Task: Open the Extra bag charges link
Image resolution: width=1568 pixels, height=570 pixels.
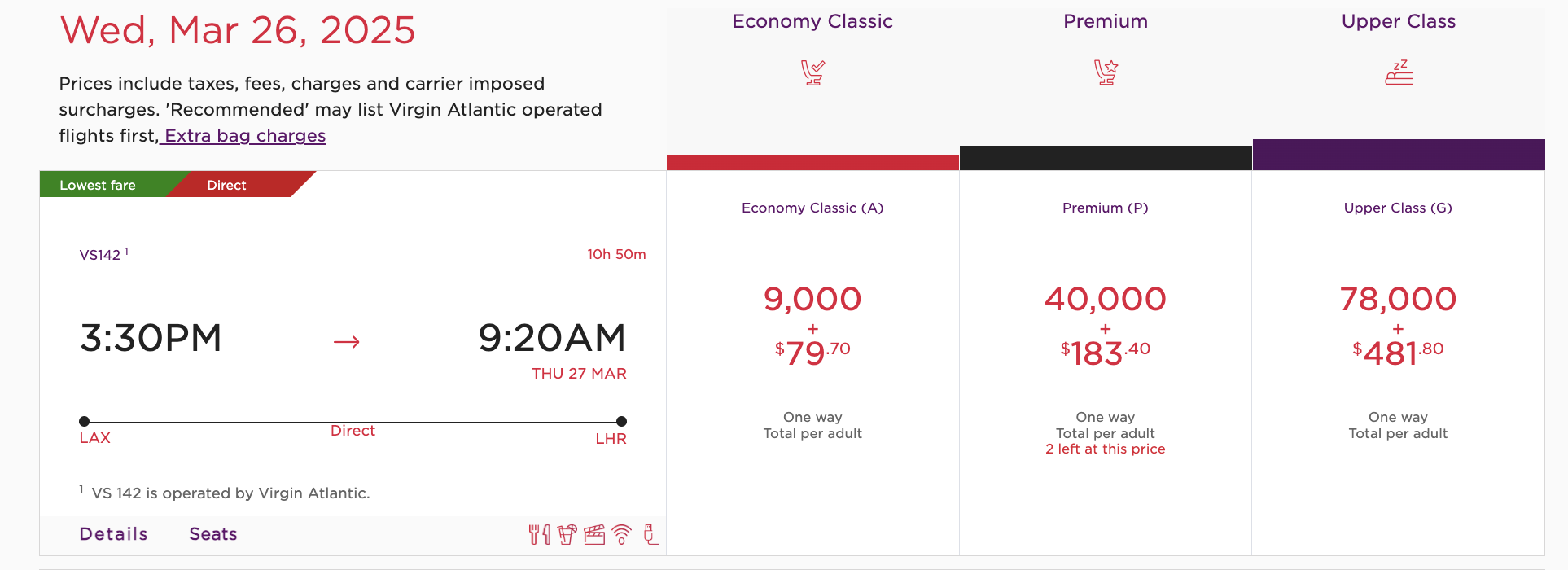Action: click(243, 135)
